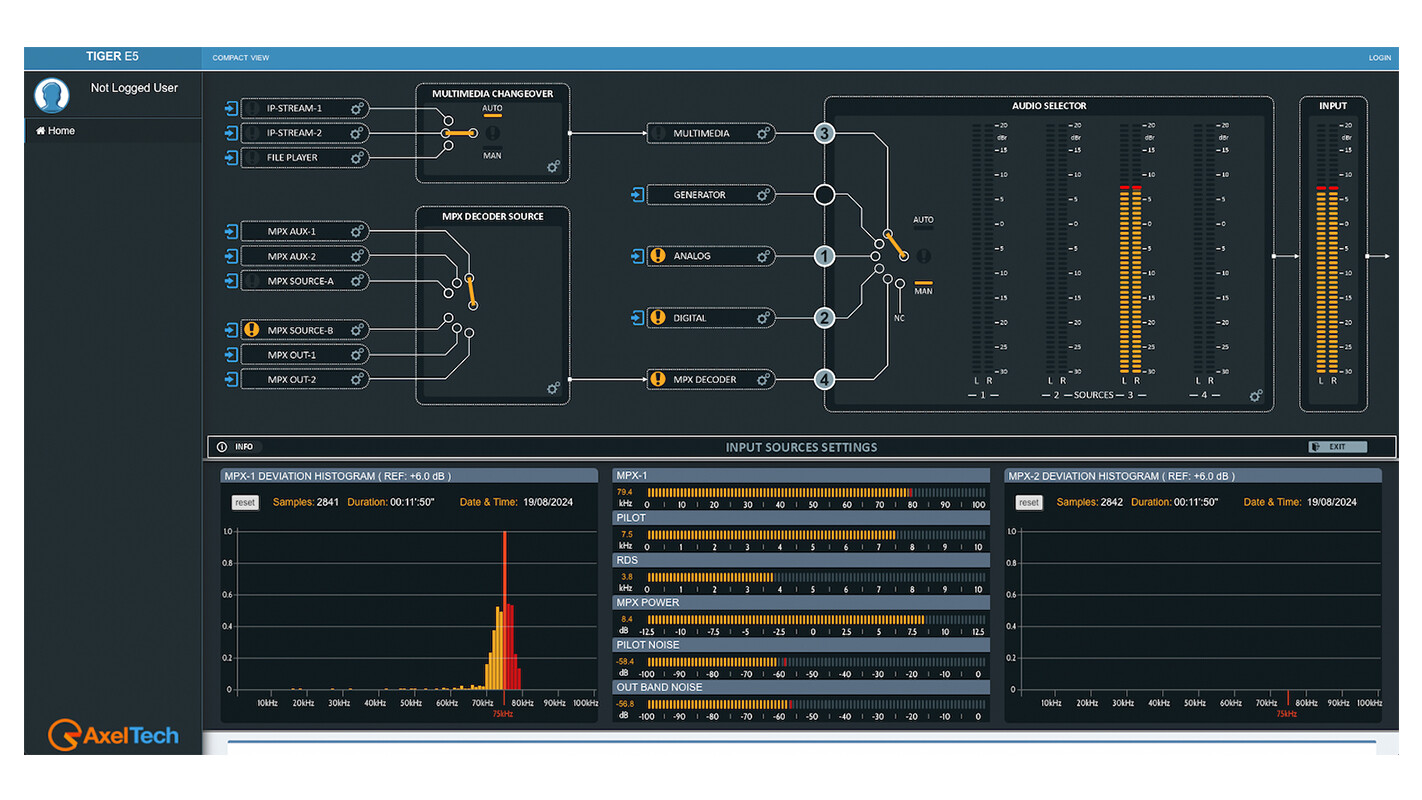Screen dimensions: 1422x800
Task: Expand the INFO section
Action: [236, 447]
